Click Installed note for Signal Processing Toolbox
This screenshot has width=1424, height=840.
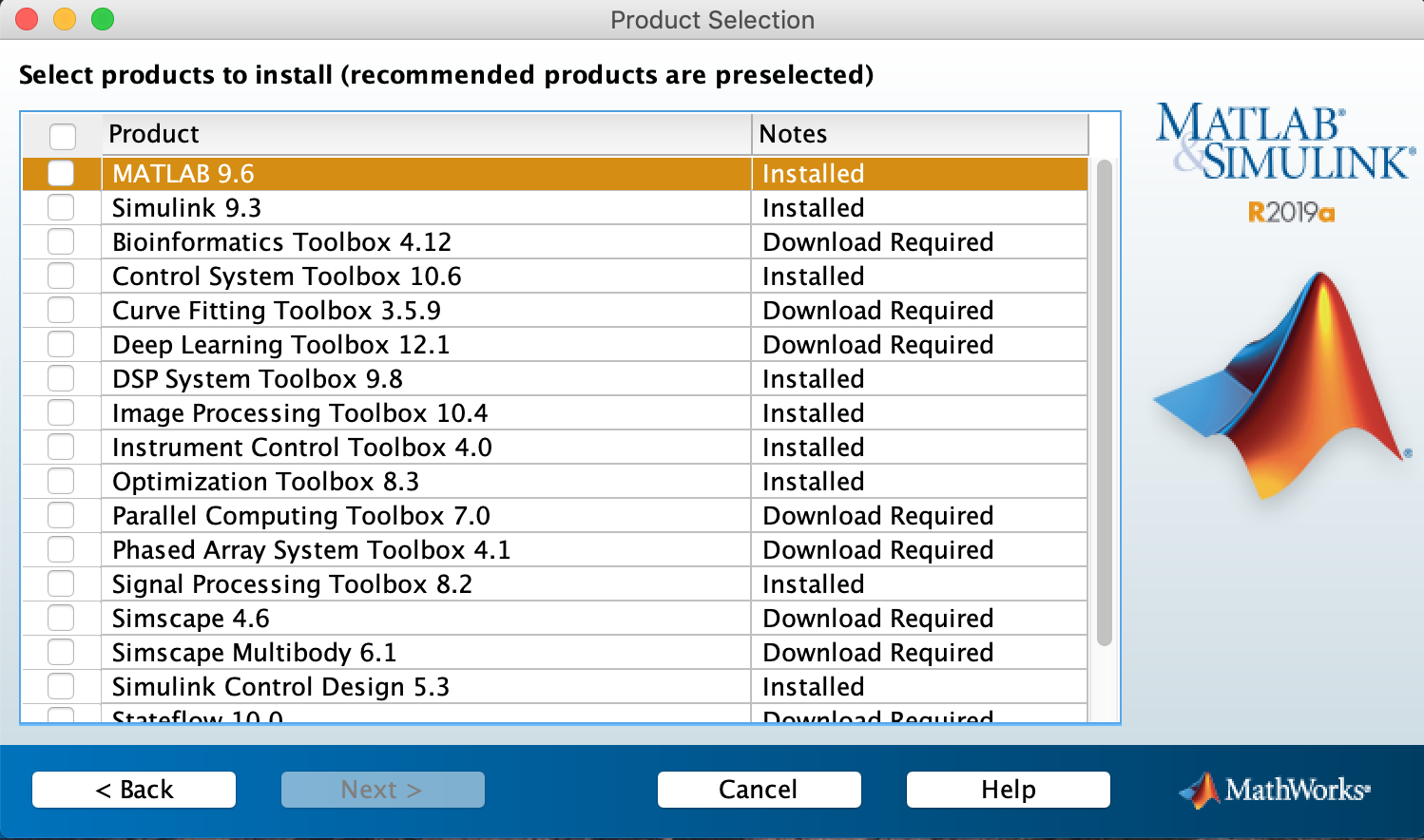coord(814,584)
